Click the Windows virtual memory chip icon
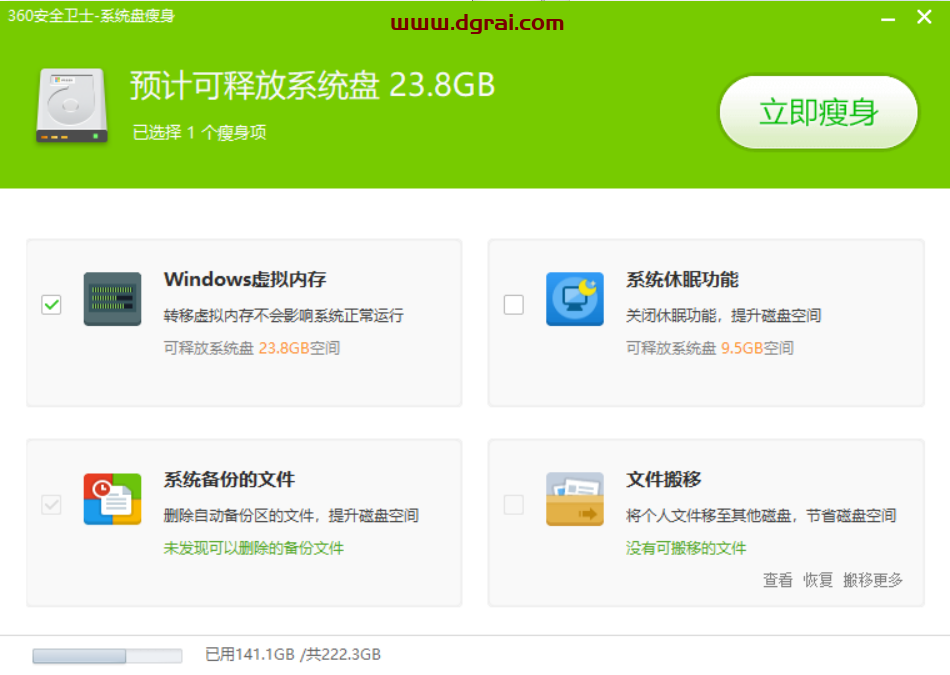The image size is (950, 675). pyautogui.click(x=113, y=299)
